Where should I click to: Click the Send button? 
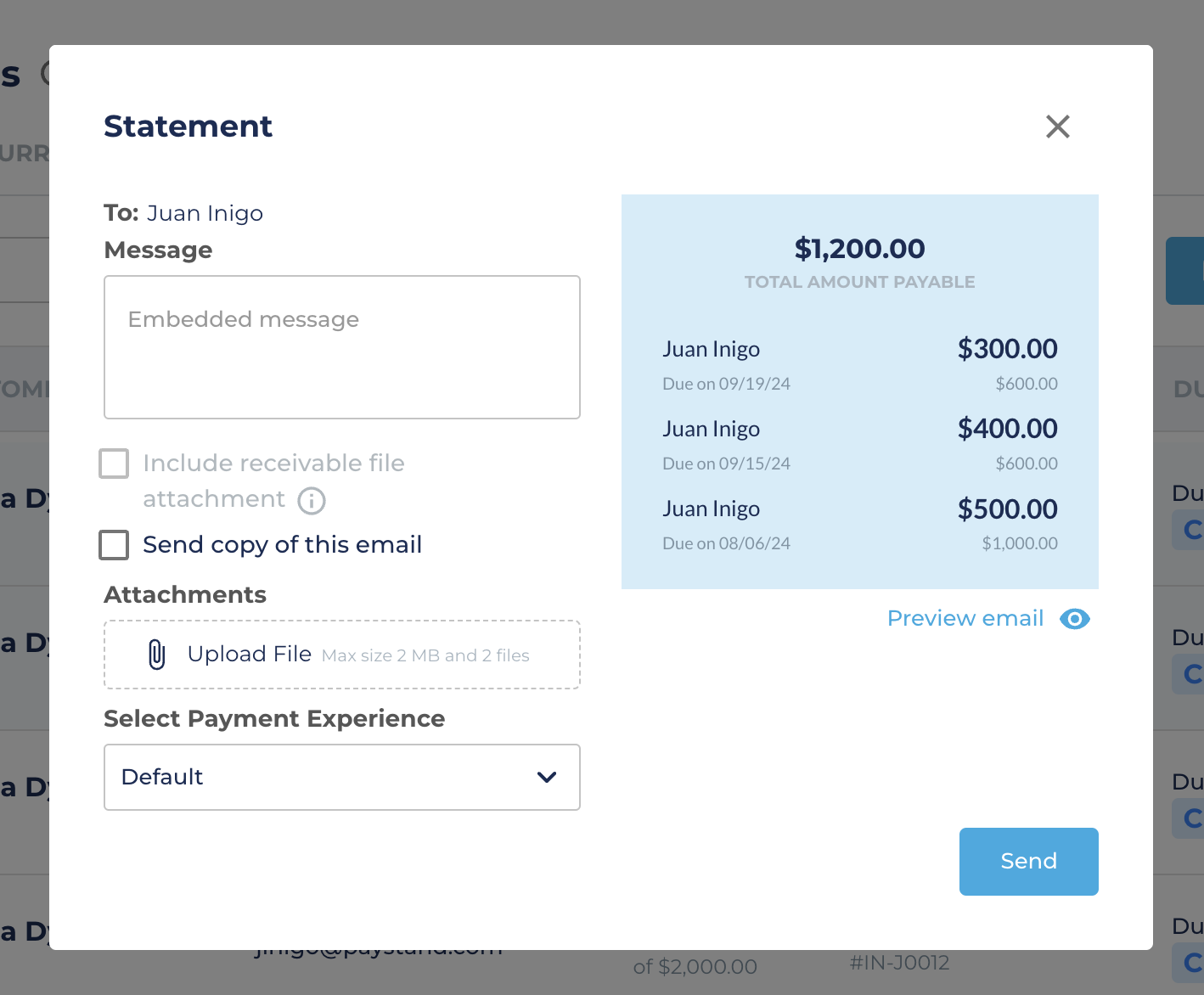pos(1028,861)
